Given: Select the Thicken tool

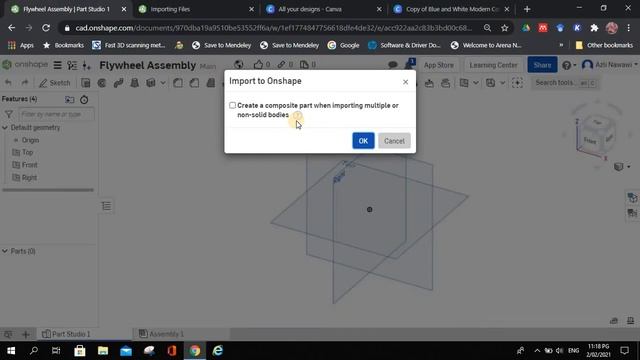Looking at the screenshot, I should tap(151, 83).
